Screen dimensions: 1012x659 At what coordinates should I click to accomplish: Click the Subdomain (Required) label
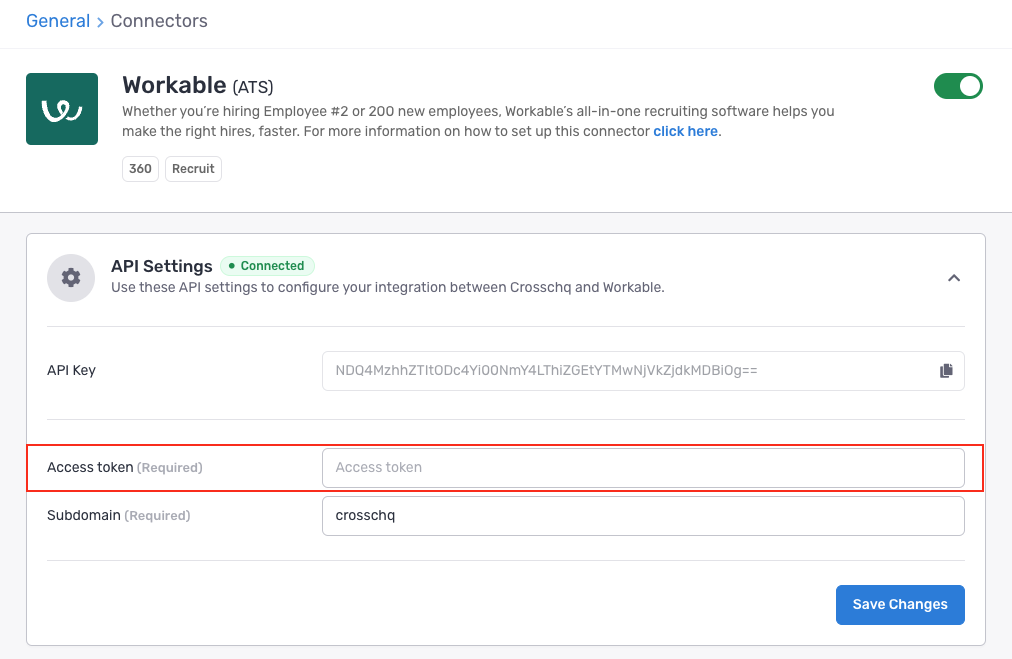[x=118, y=516]
